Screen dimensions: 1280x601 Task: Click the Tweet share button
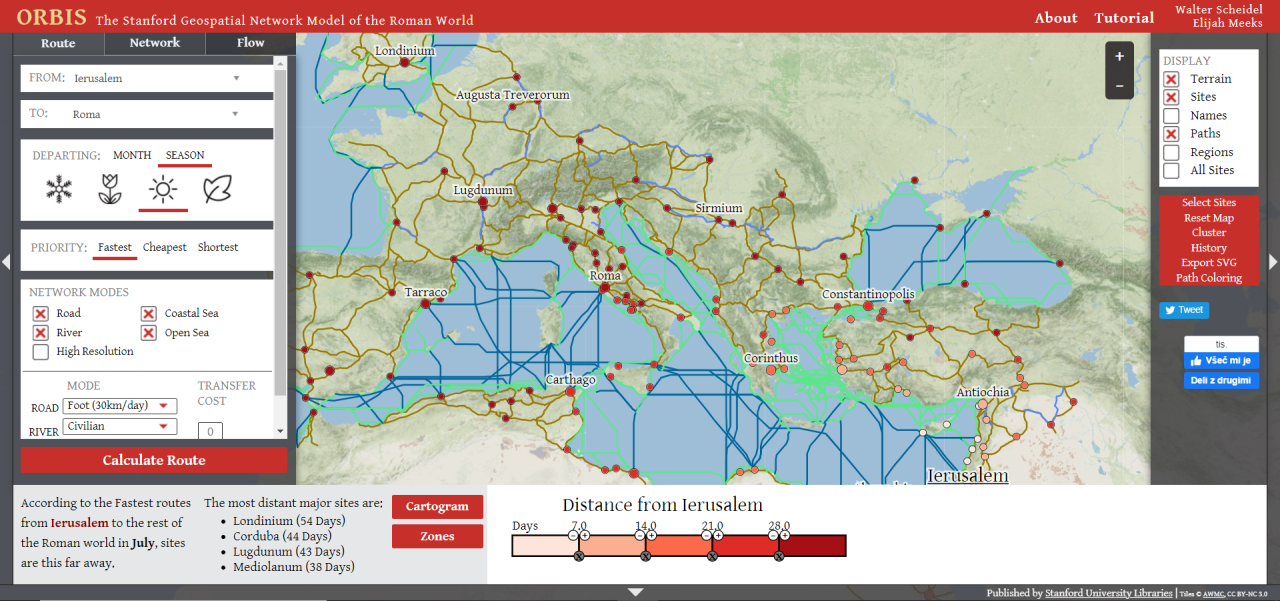tap(1183, 310)
